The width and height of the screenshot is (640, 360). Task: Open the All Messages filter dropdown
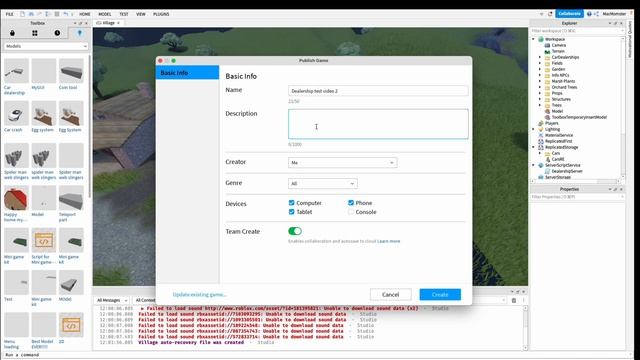(112, 300)
